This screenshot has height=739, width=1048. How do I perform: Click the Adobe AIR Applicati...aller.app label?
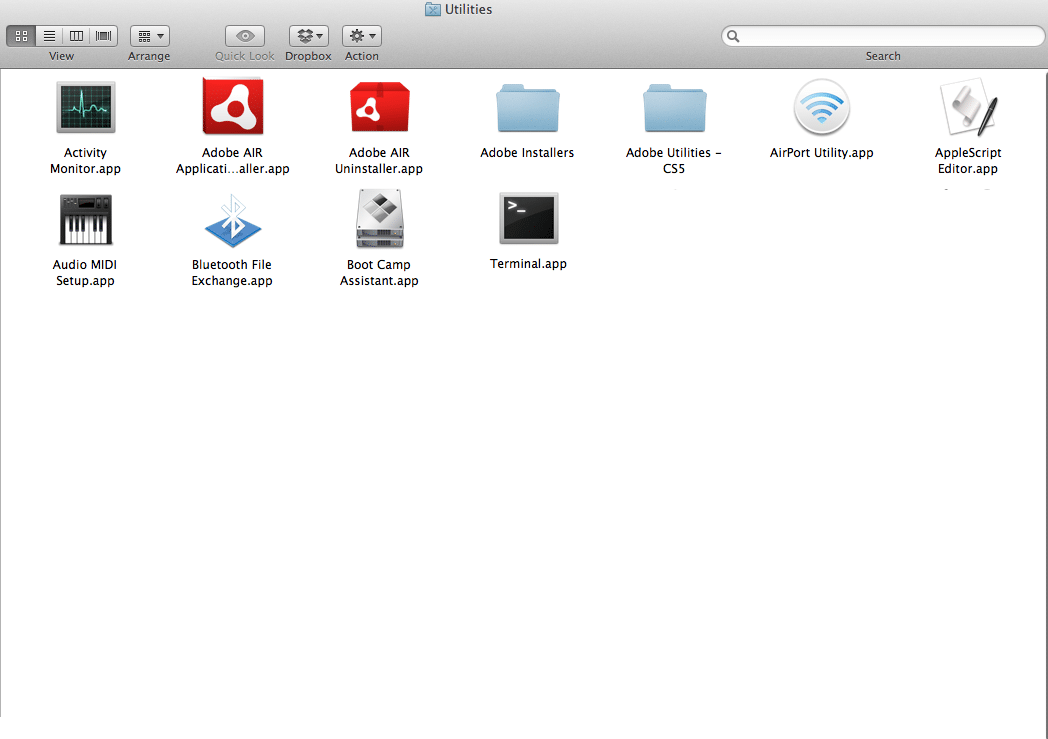[233, 161]
